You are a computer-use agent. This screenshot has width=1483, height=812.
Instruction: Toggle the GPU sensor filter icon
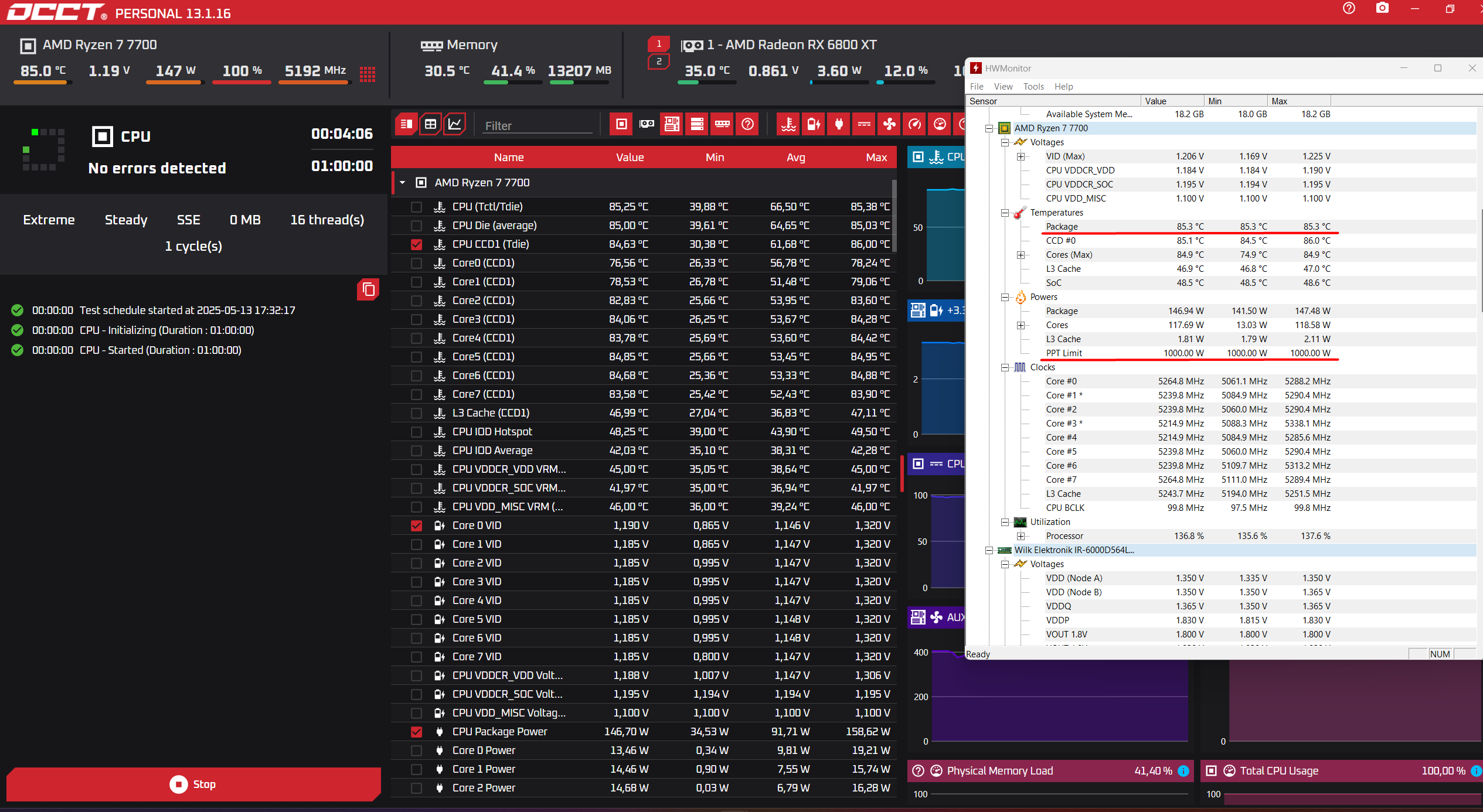coord(647,124)
